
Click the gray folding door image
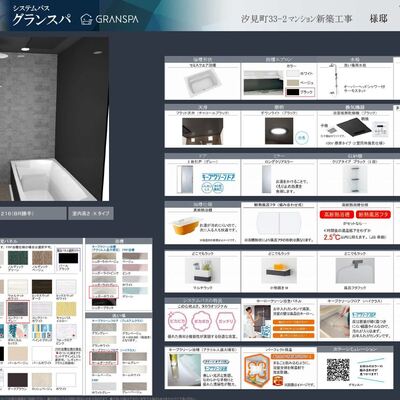point(185,179)
